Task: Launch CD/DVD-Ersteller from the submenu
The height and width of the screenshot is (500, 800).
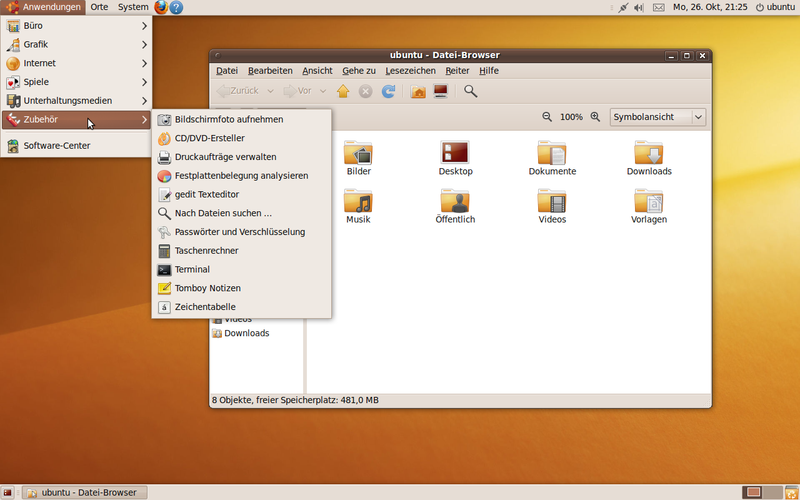Action: click(241, 138)
